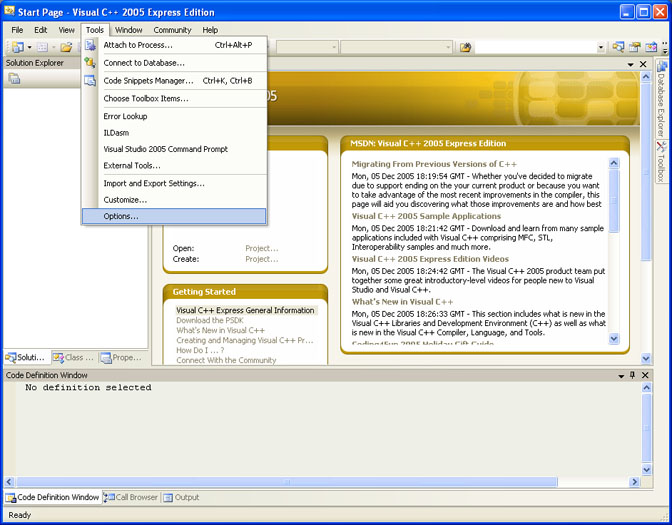The width and height of the screenshot is (672, 525).
Task: Pin the Code Definition Window with pushpin
Action: pyautogui.click(x=632, y=375)
